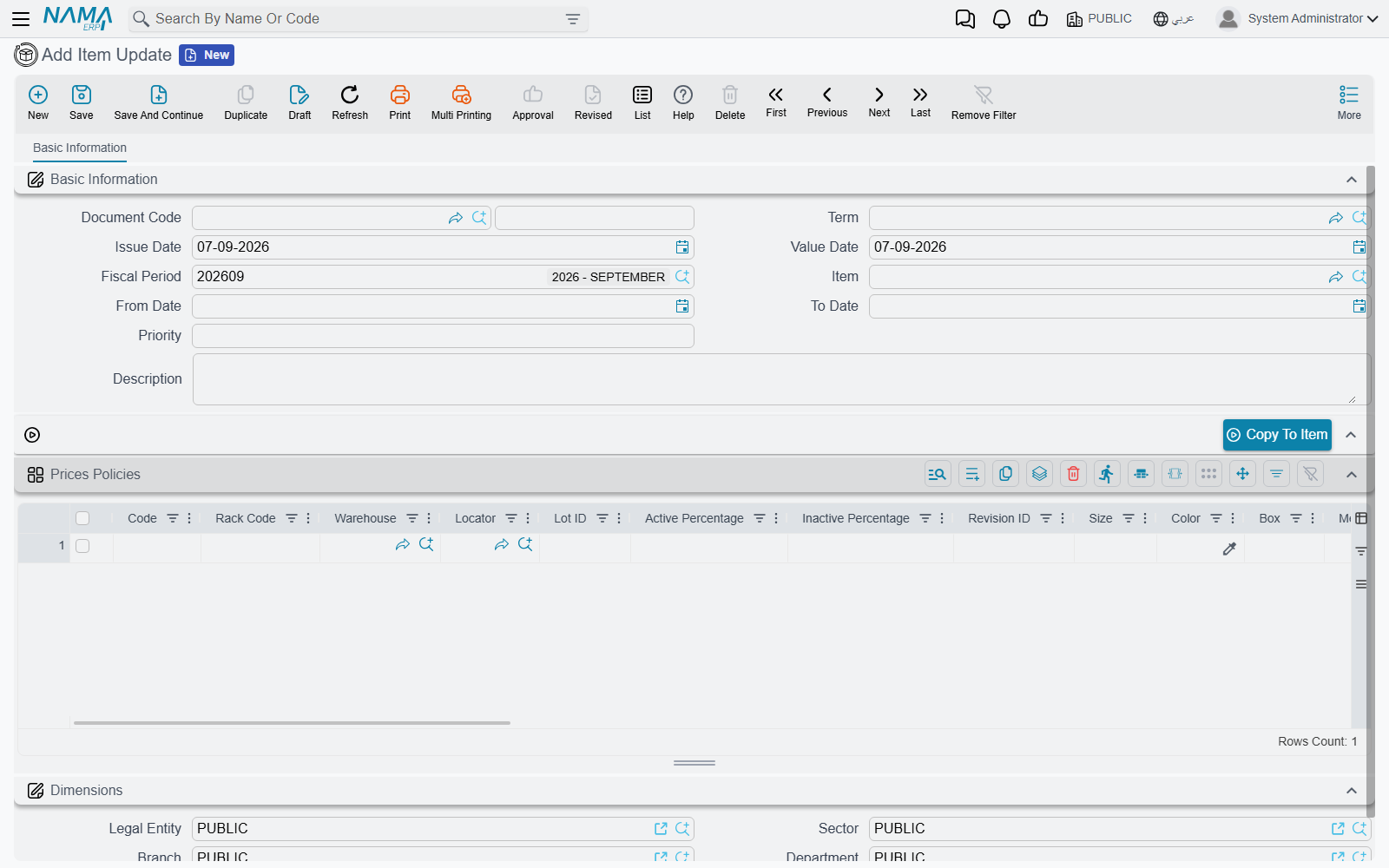Image resolution: width=1389 pixels, height=868 pixels.
Task: Switch language to Arabic
Action: coord(1174,19)
